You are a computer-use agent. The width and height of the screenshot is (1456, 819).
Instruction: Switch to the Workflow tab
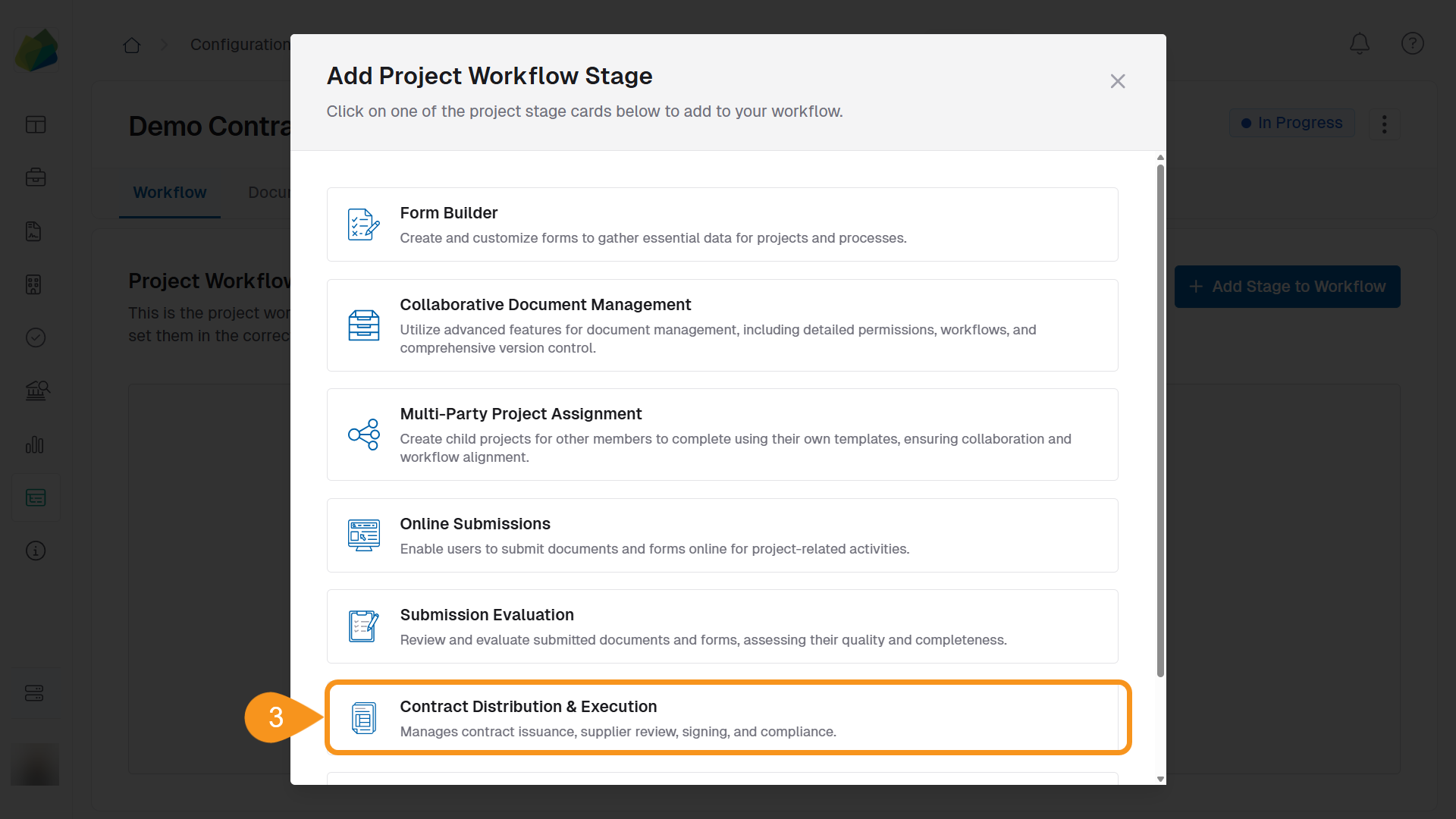(x=170, y=193)
